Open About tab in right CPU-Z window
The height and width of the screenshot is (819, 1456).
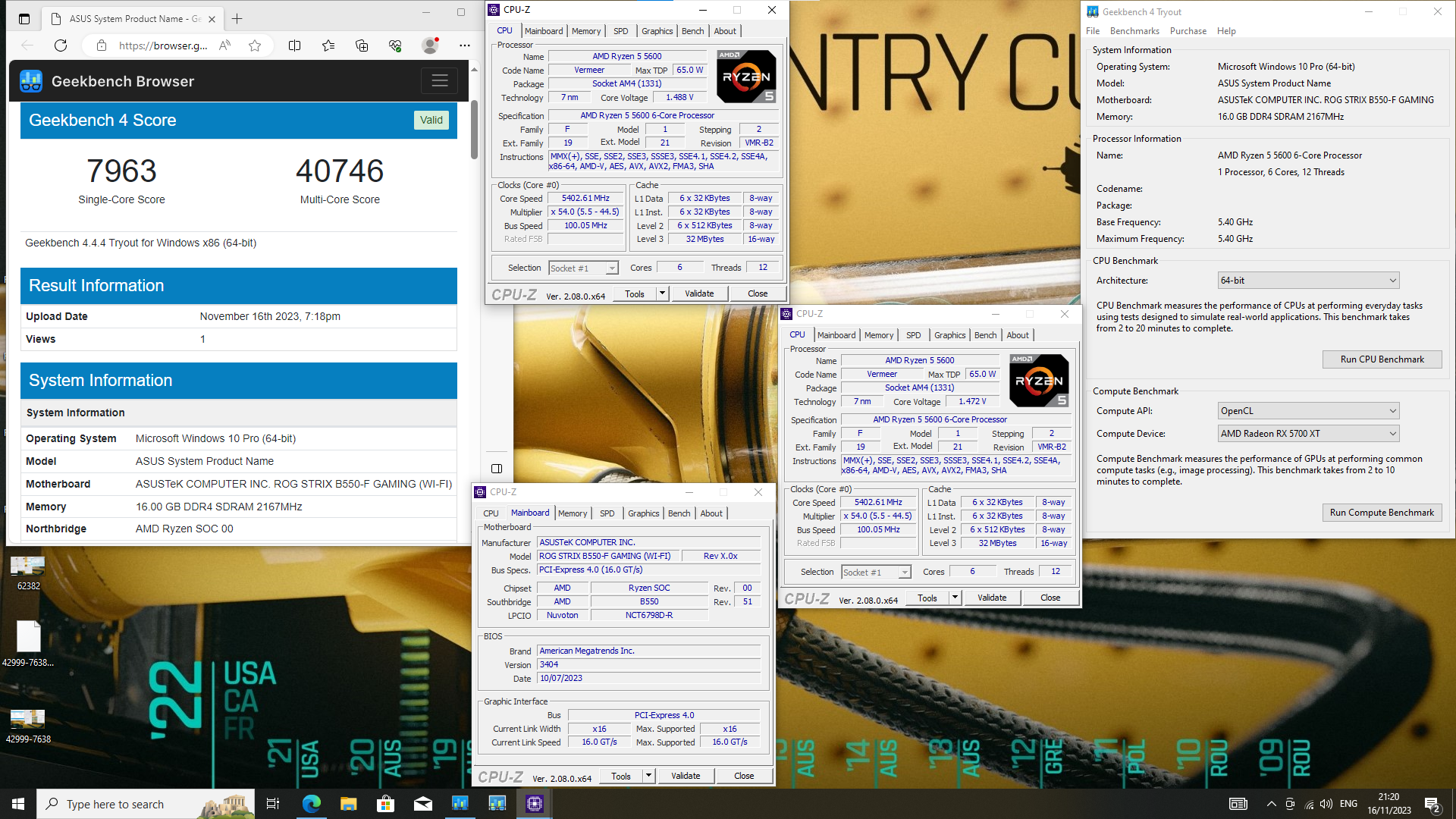pyautogui.click(x=1018, y=335)
